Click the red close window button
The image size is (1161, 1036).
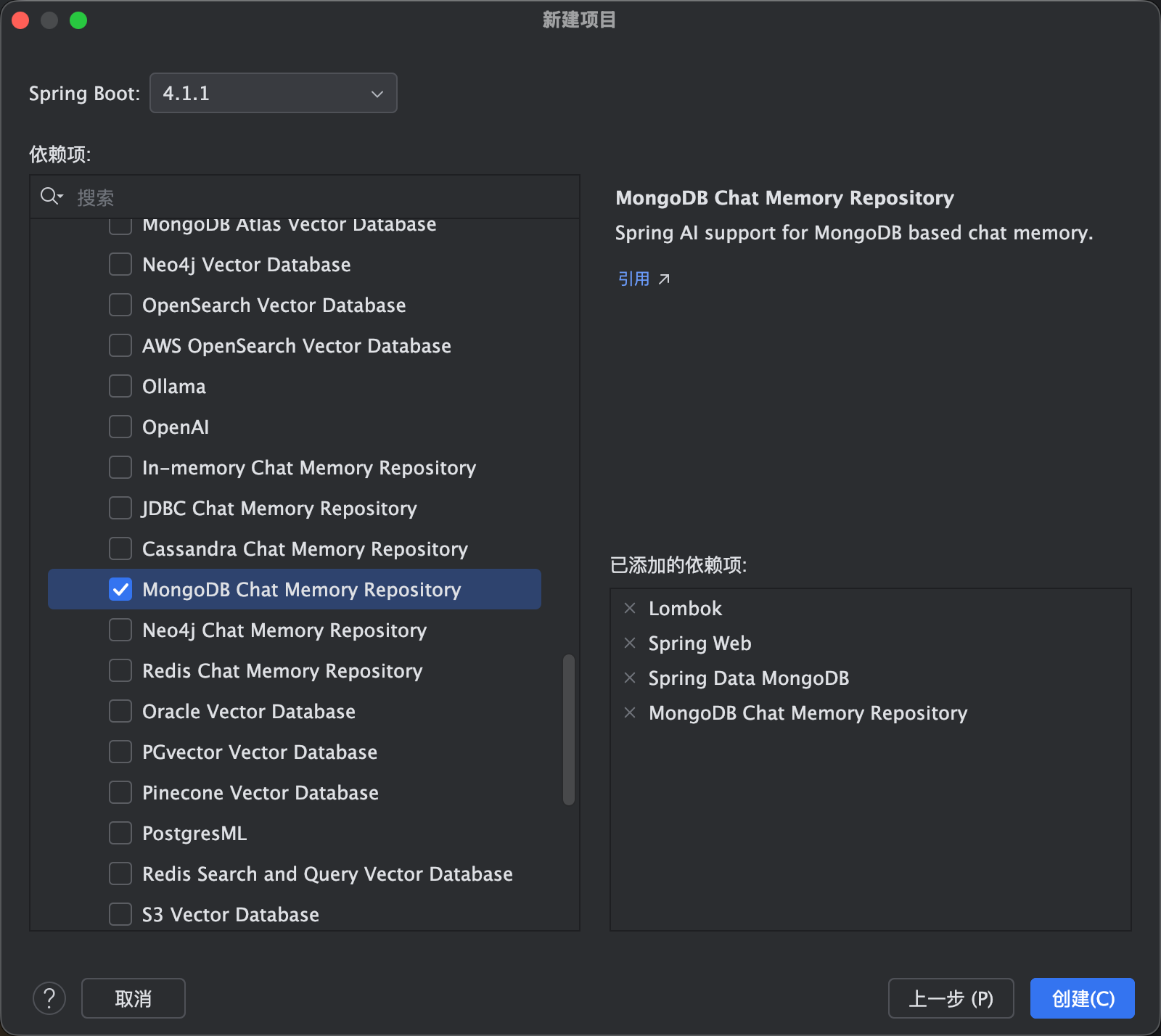[x=20, y=20]
